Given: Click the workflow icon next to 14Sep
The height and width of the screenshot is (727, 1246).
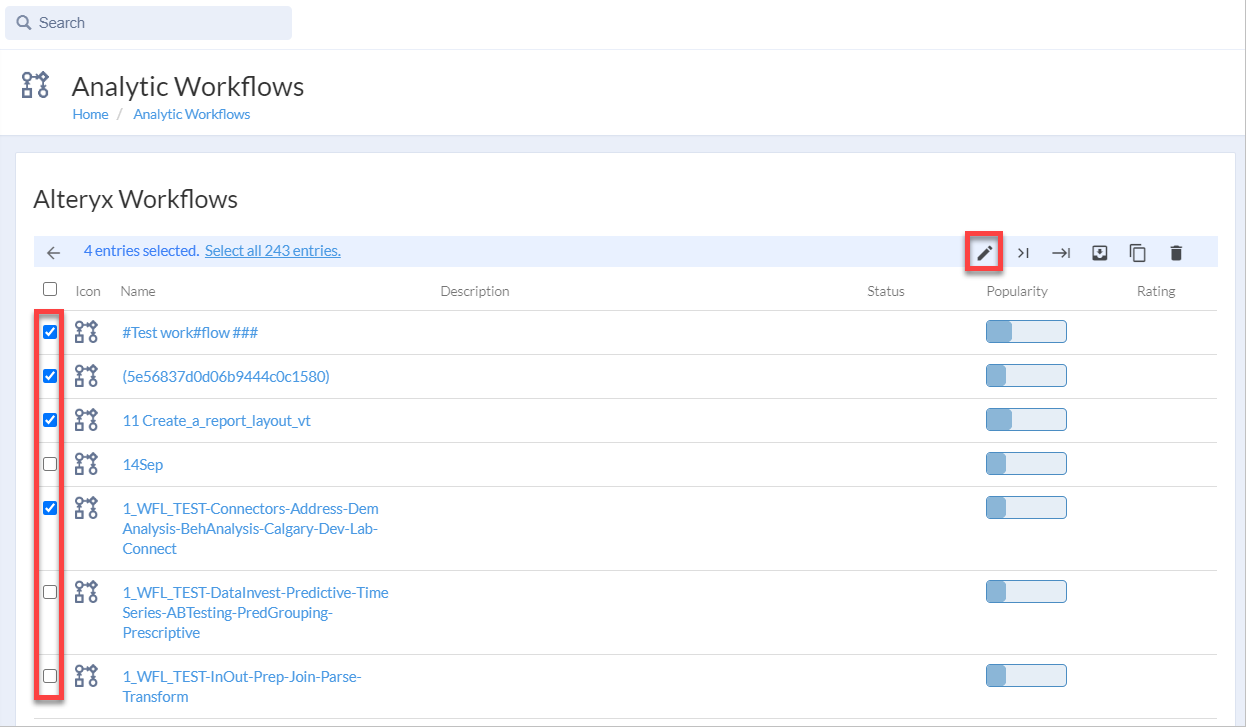Looking at the screenshot, I should (87, 464).
